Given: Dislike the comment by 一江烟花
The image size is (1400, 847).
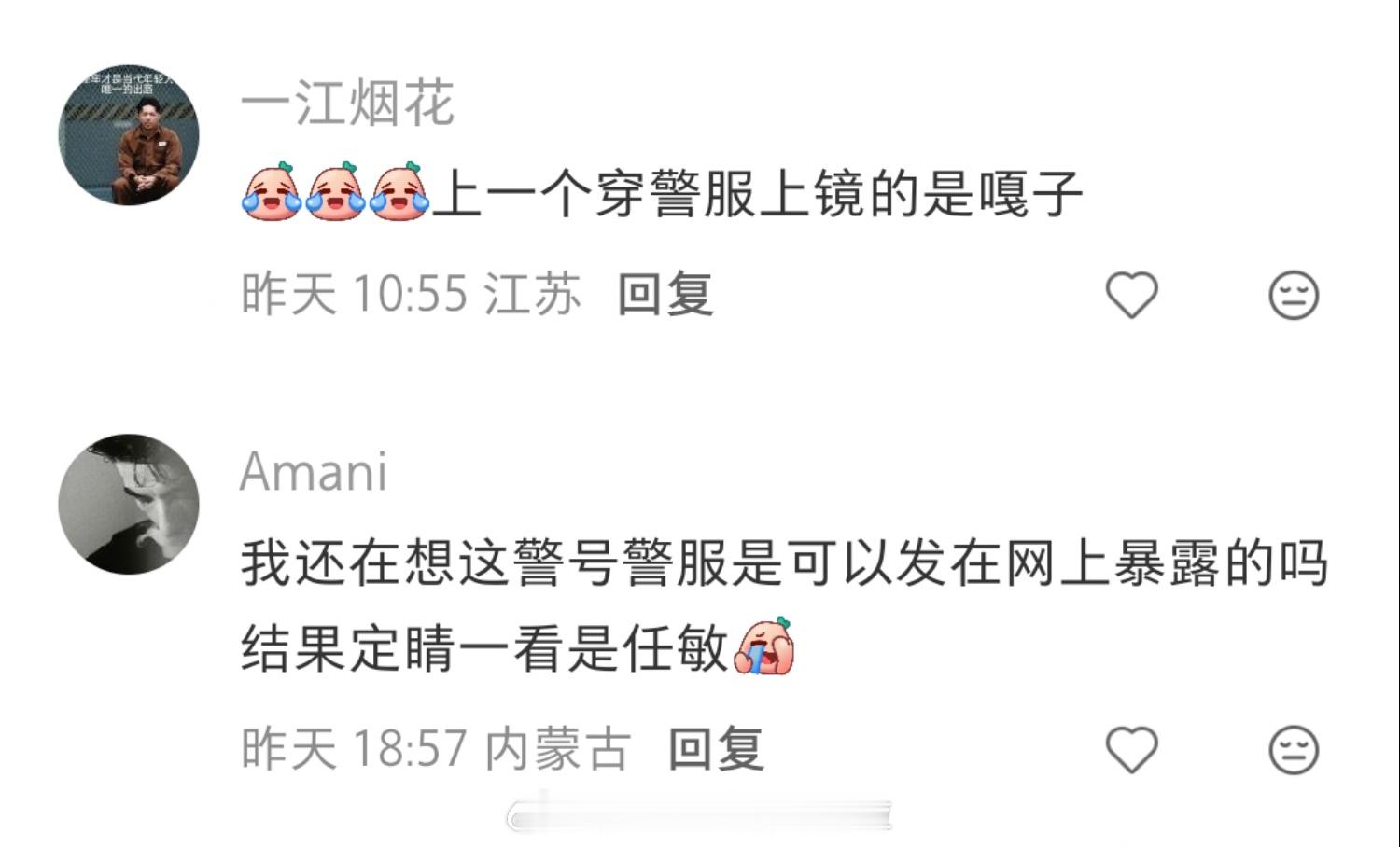Looking at the screenshot, I should [x=1294, y=296].
